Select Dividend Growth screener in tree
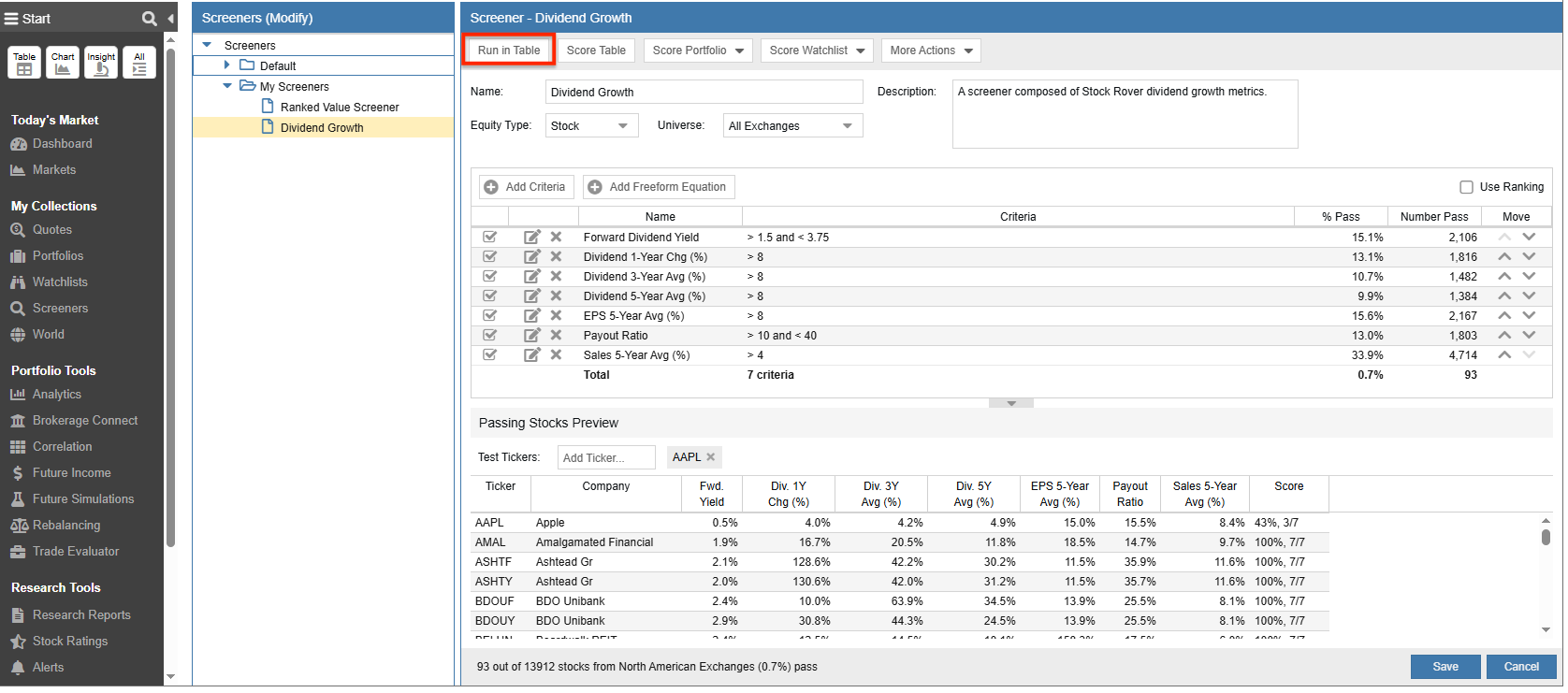Image resolution: width=1568 pixels, height=693 pixels. [x=322, y=128]
